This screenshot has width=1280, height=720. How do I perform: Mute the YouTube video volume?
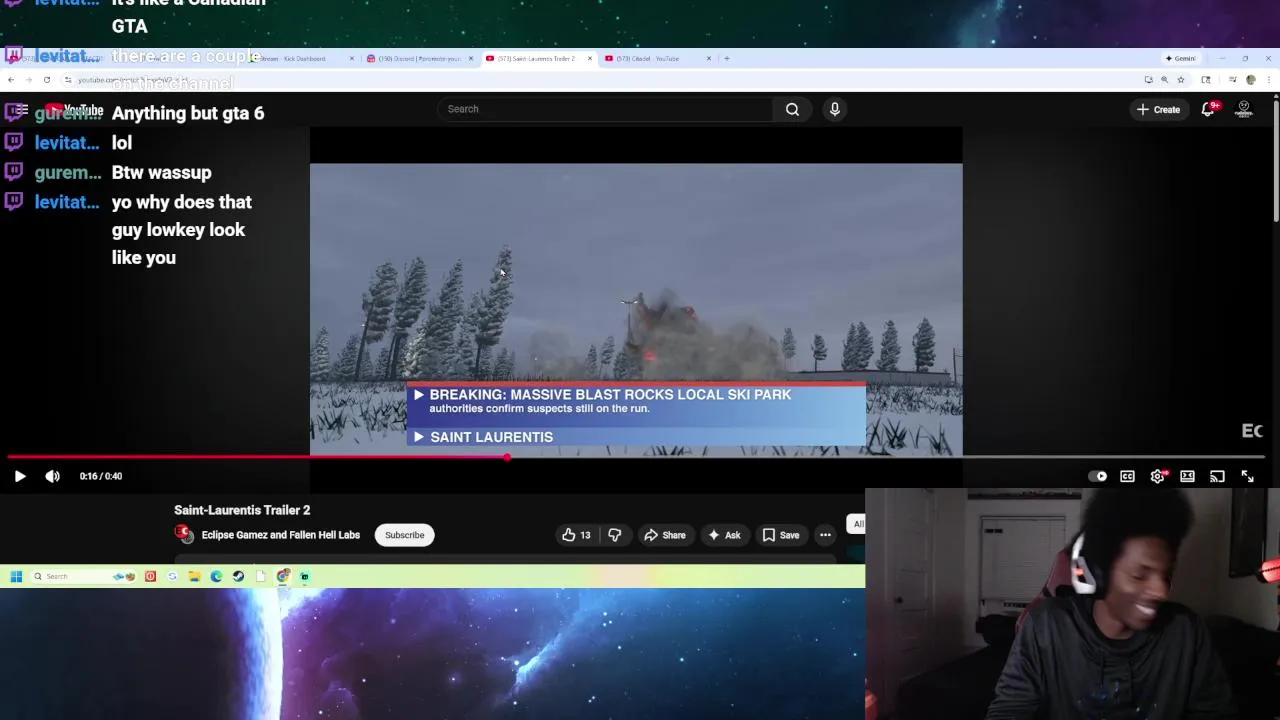[x=52, y=477]
